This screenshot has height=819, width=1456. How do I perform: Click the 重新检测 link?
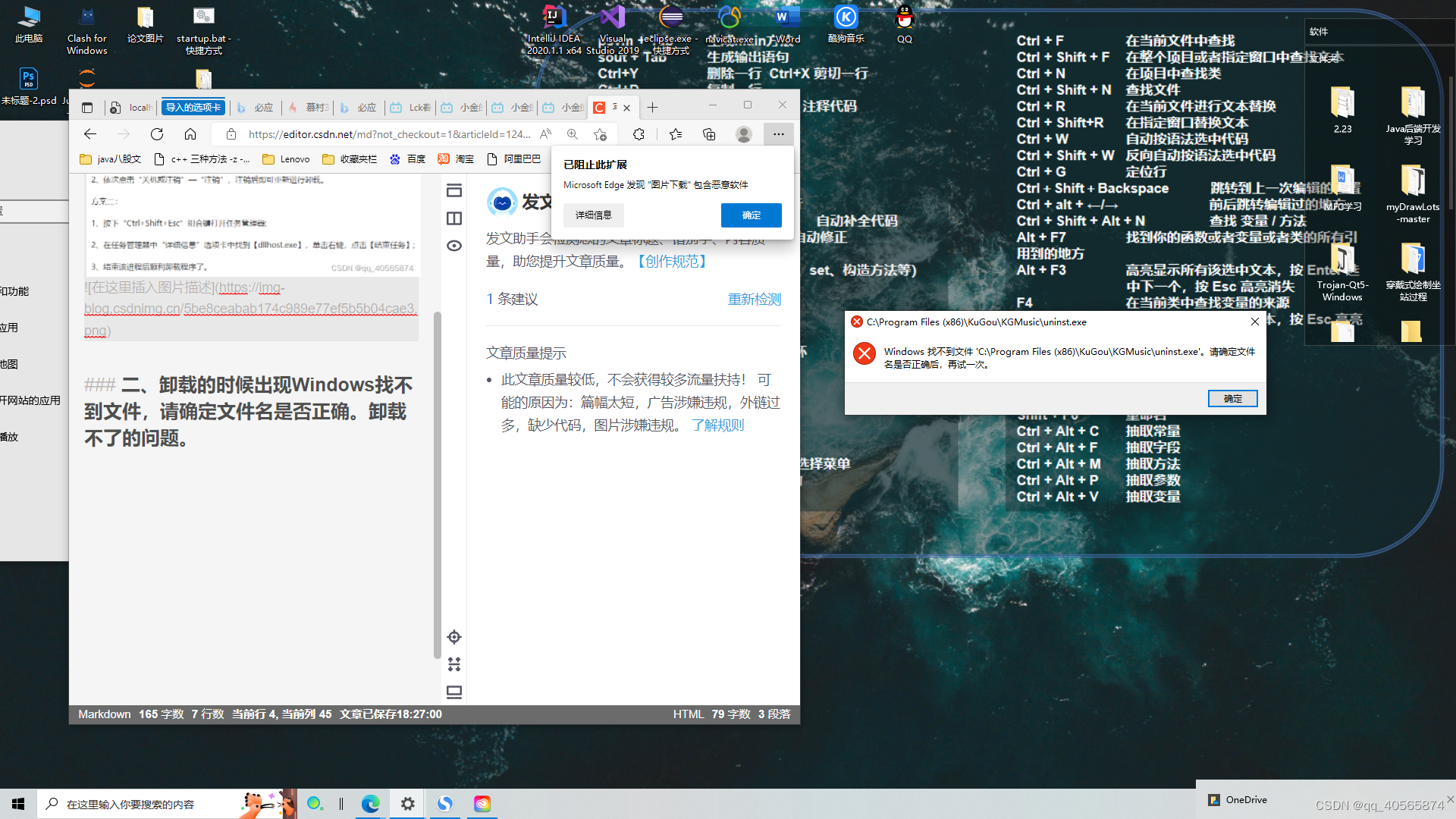click(x=754, y=300)
